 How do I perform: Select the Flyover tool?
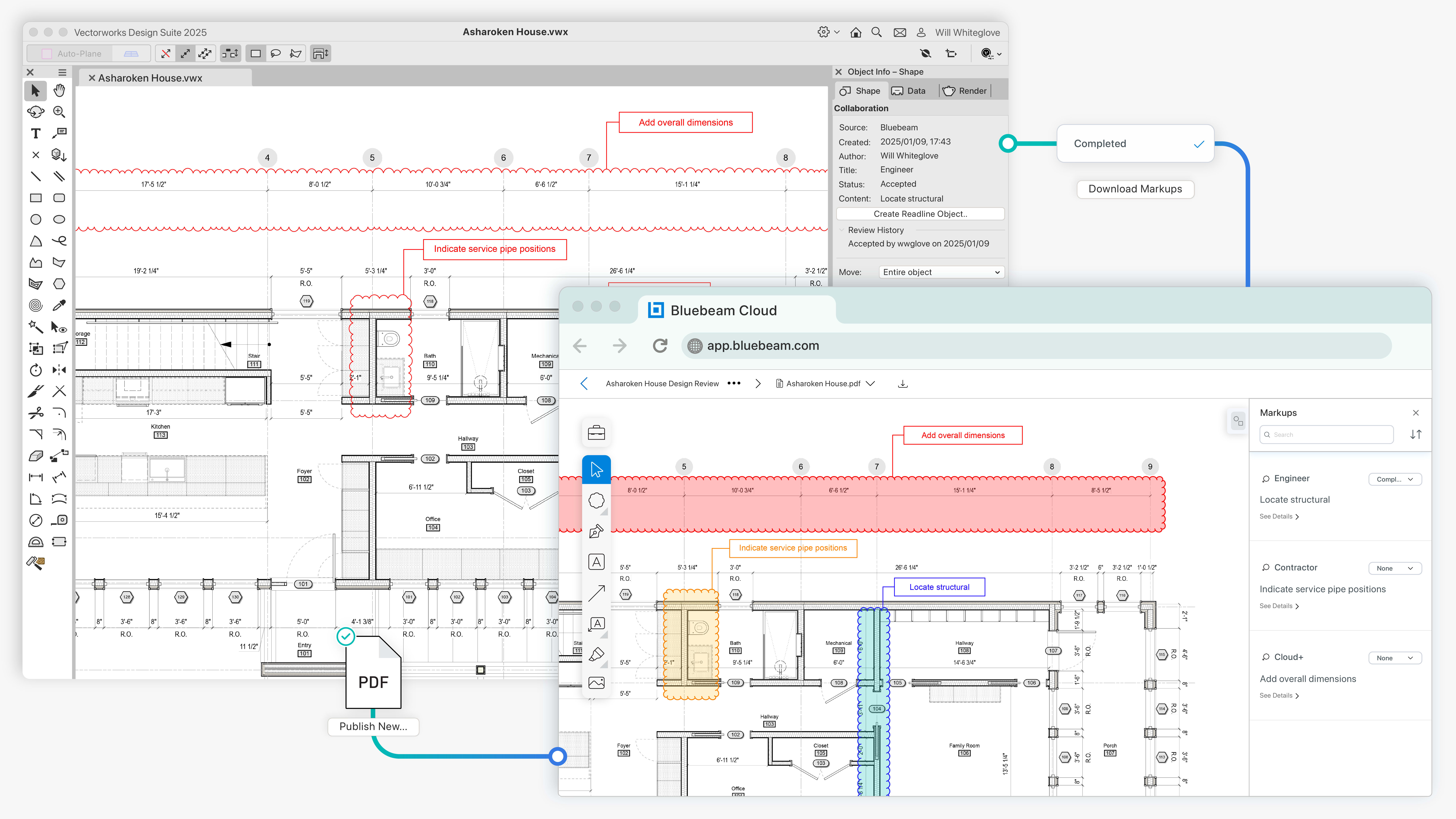tap(36, 112)
